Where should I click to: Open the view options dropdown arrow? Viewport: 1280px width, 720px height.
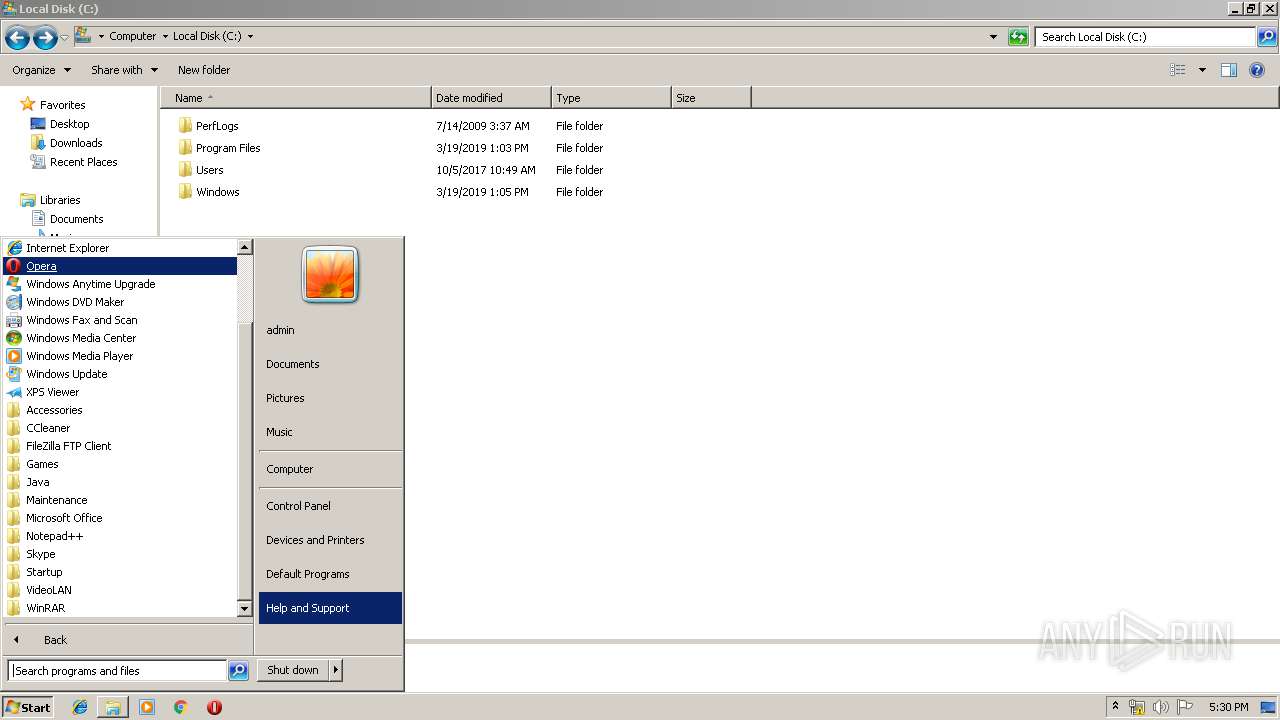tap(1202, 70)
